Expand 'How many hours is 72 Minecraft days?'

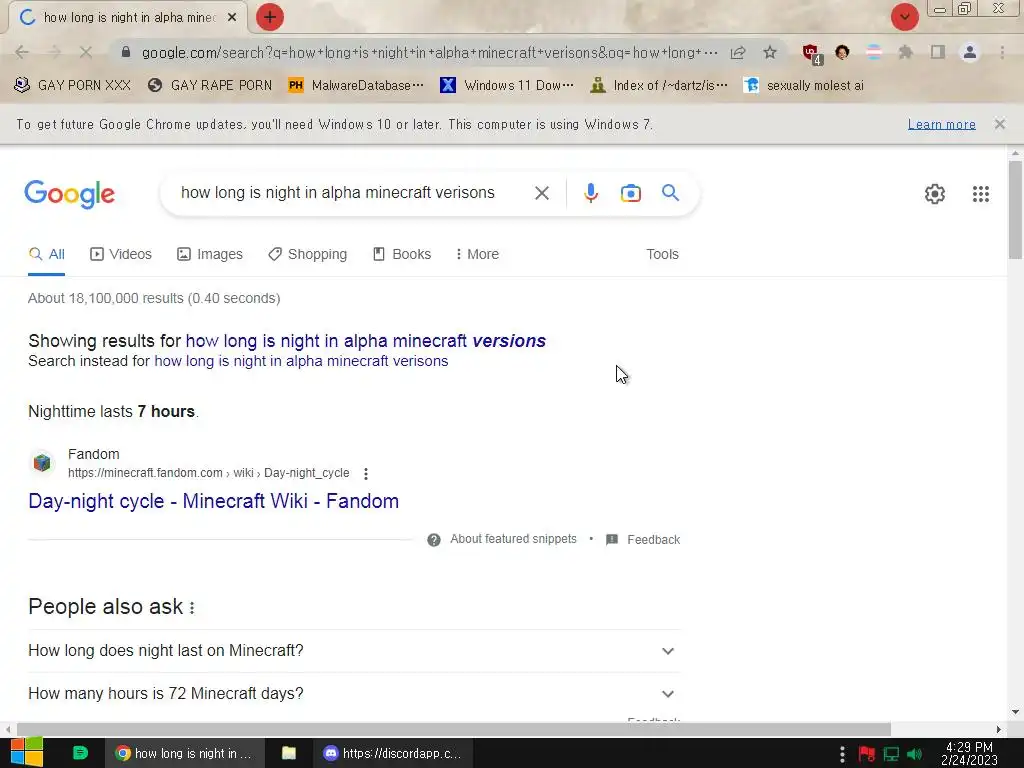point(354,694)
